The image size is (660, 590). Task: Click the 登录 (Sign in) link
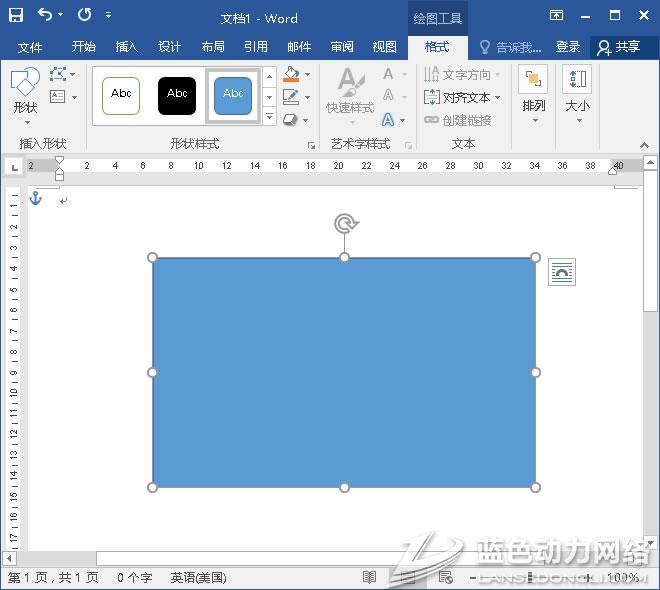tap(568, 47)
